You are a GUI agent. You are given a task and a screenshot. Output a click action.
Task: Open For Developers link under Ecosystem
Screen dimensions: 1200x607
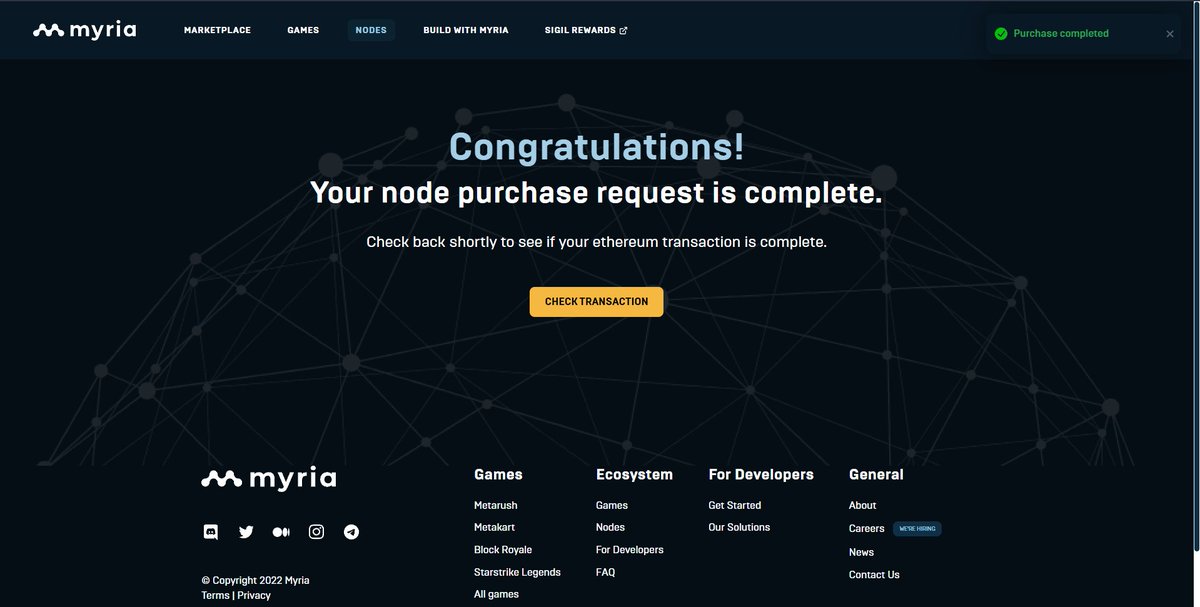tap(630, 550)
